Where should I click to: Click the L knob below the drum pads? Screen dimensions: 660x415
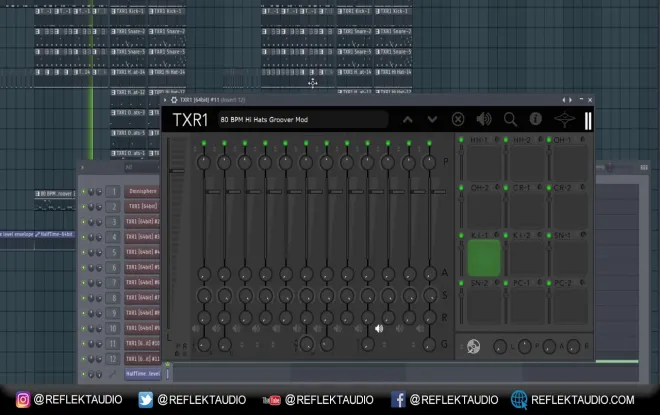500,347
